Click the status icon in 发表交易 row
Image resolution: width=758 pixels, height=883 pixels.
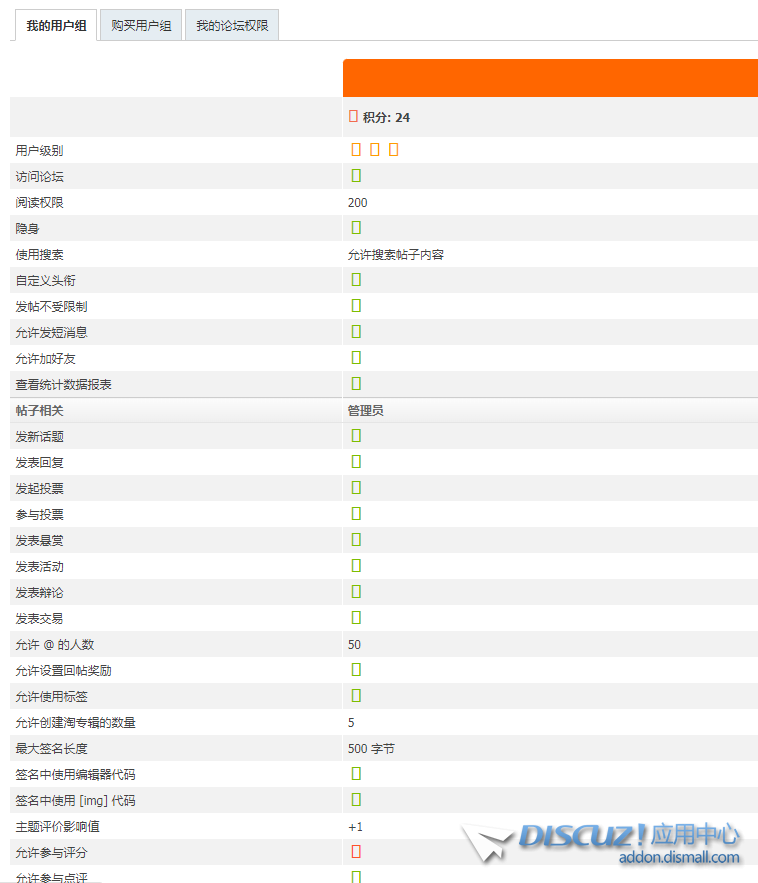[x=356, y=617]
